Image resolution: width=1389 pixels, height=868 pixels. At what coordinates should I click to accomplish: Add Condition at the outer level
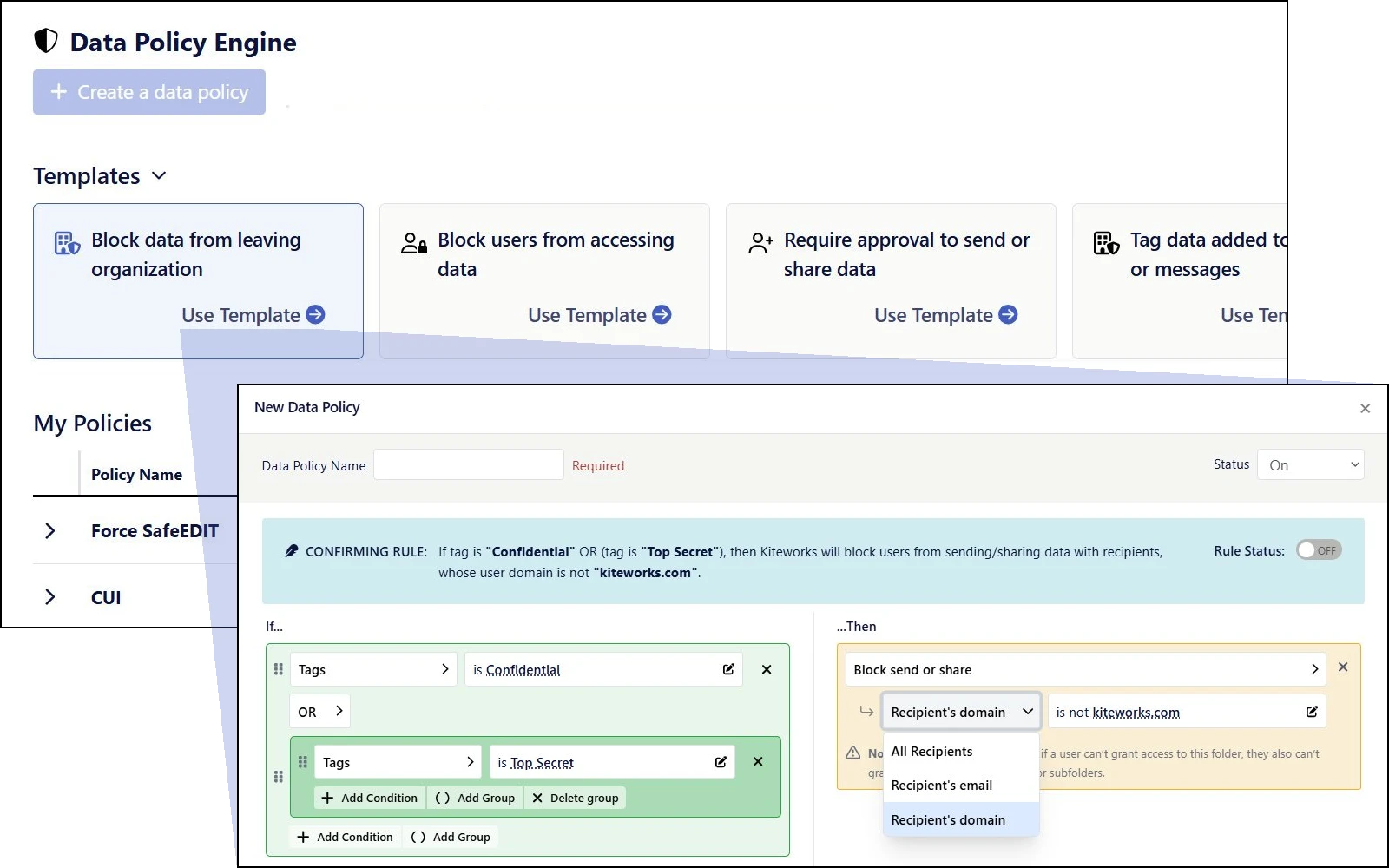345,837
